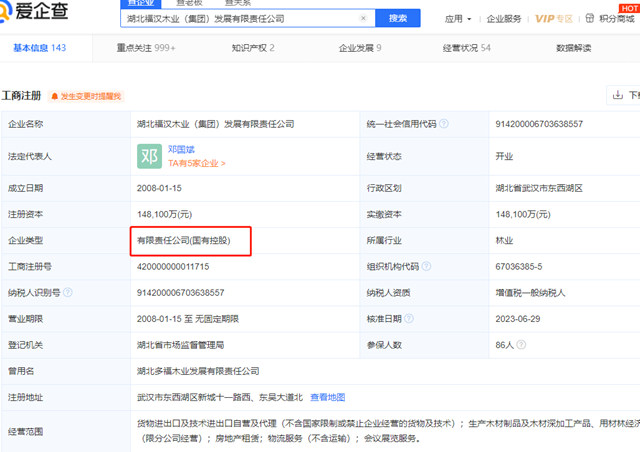Click the green 邓 avatar
The height and width of the screenshot is (452, 640).
[149, 156]
